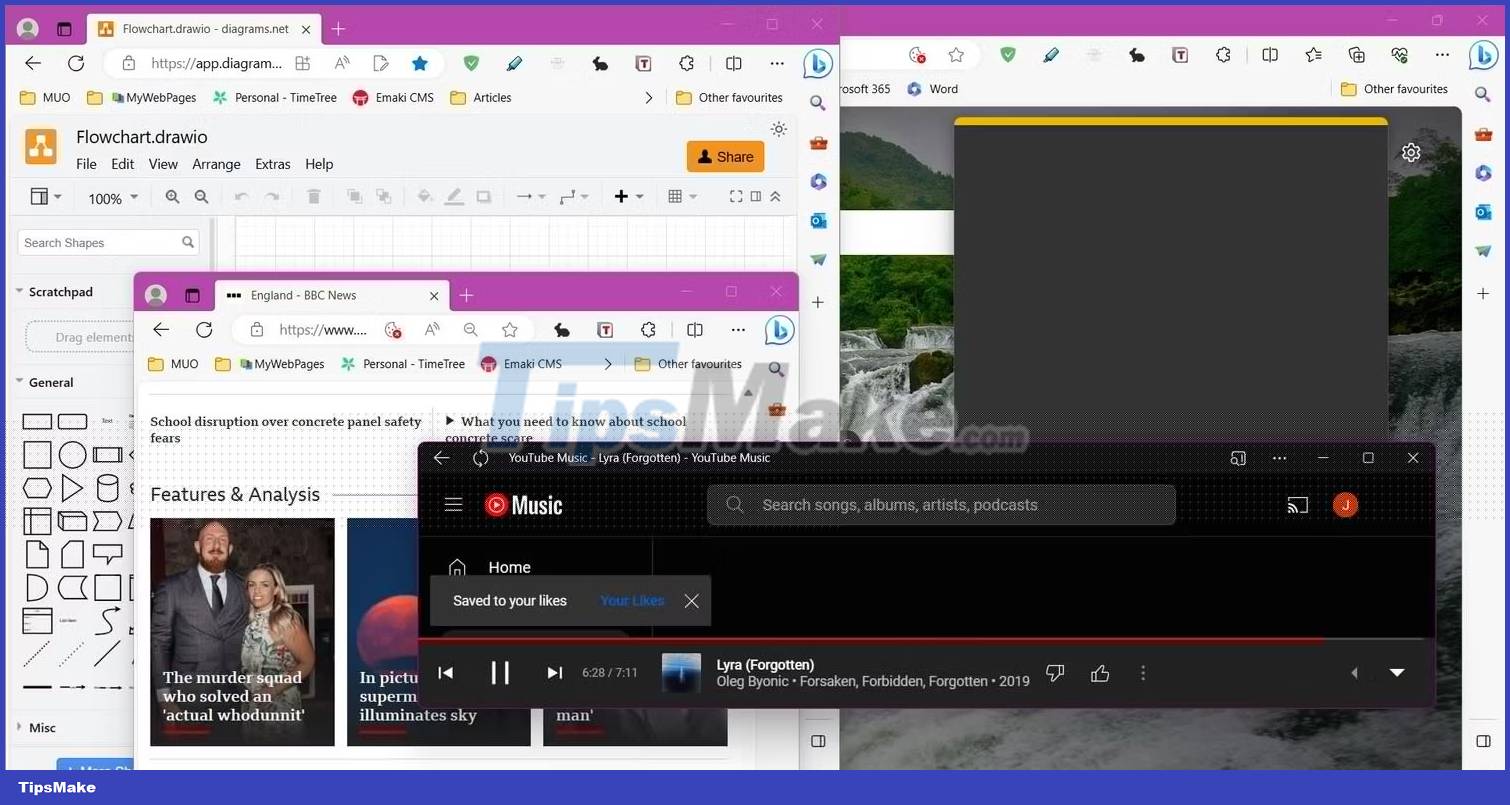Open the waypoints style dropdown in draw.io
This screenshot has width=1510, height=805.
[x=573, y=197]
